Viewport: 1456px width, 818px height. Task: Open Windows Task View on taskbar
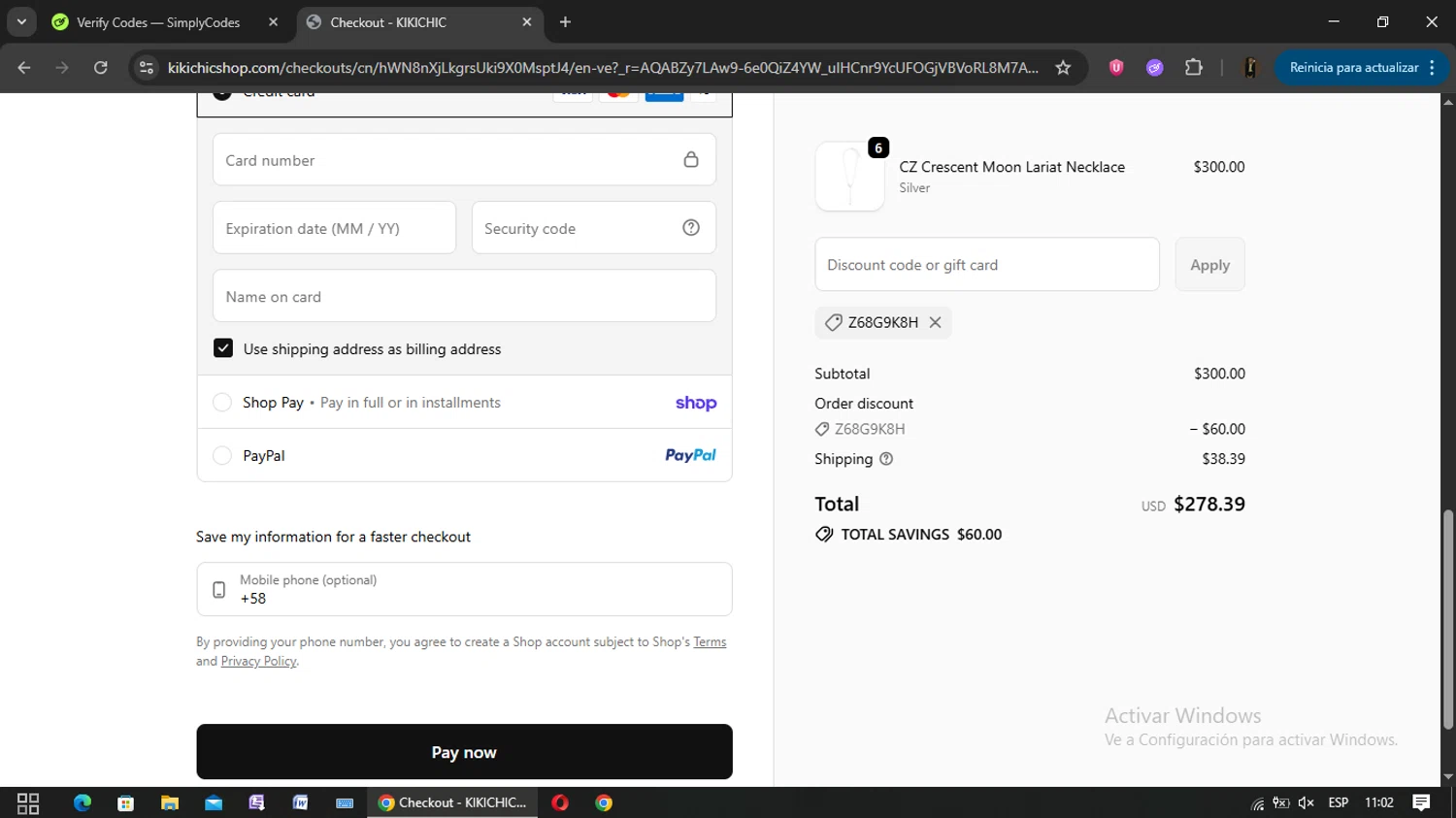[x=28, y=802]
